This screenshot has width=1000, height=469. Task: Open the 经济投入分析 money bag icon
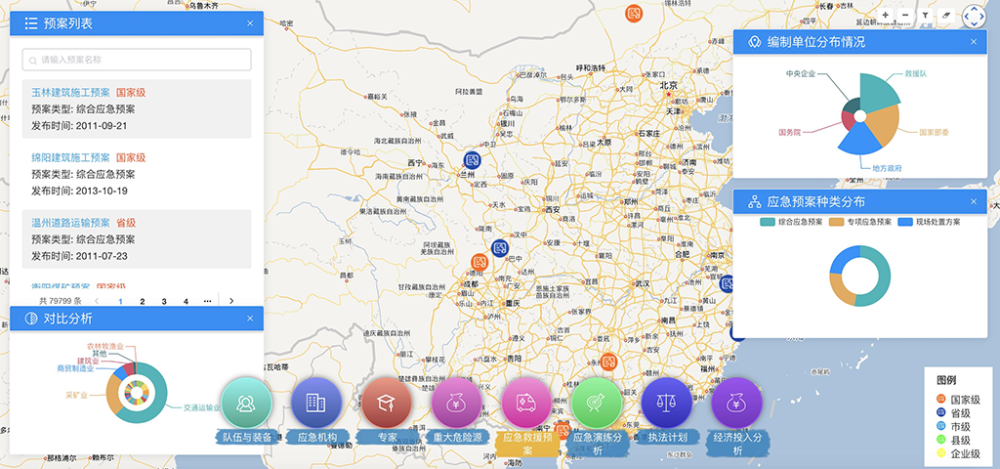pos(737,404)
